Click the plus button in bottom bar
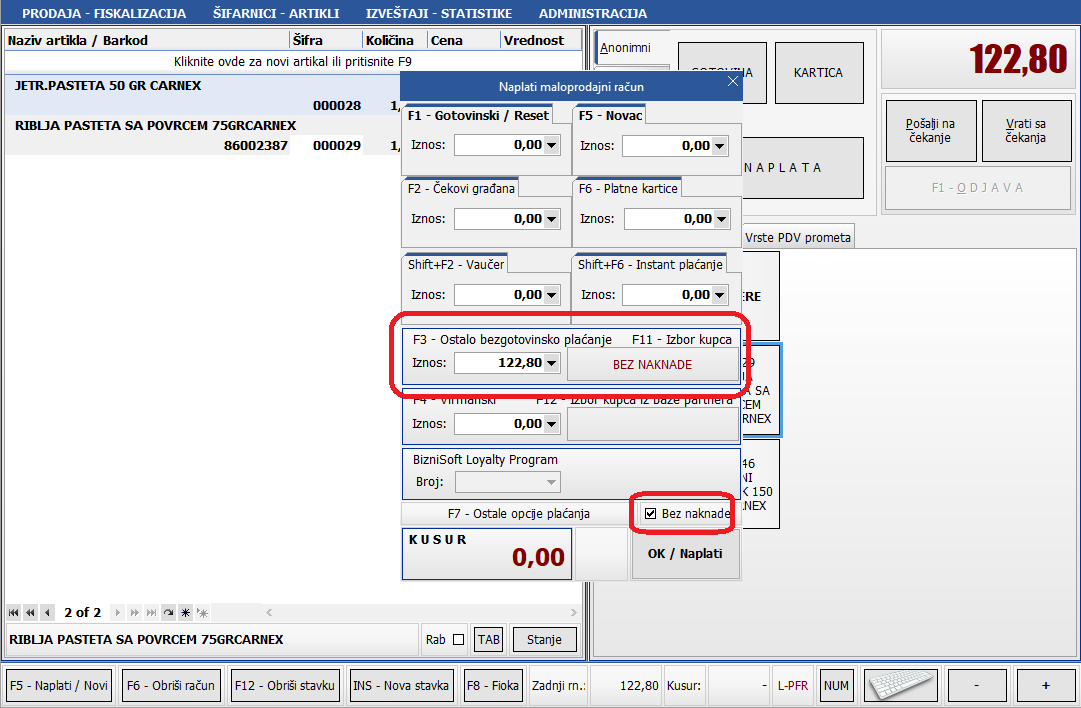 click(1045, 686)
